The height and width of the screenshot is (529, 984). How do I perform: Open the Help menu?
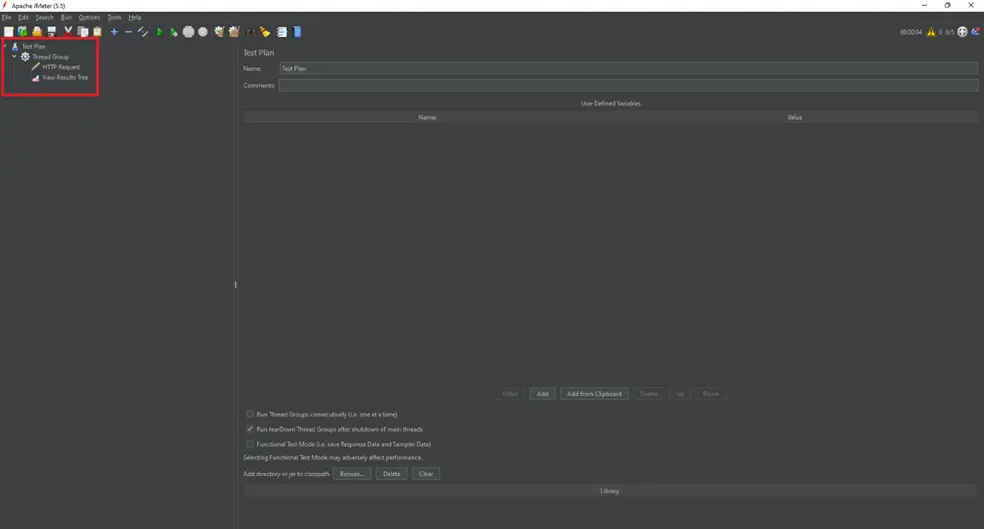135,18
